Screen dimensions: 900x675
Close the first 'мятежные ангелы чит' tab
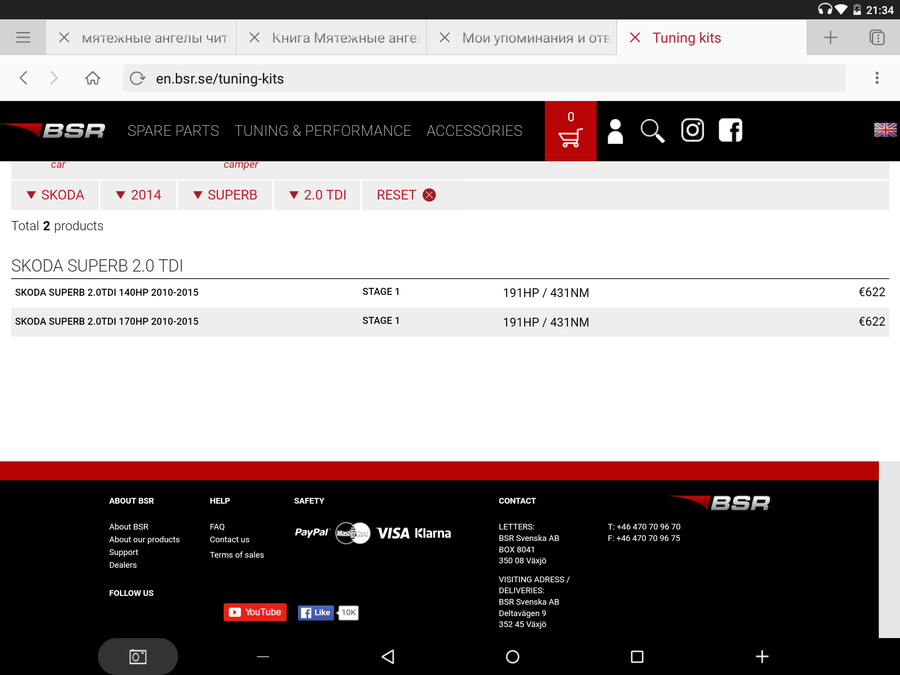pyautogui.click(x=64, y=38)
